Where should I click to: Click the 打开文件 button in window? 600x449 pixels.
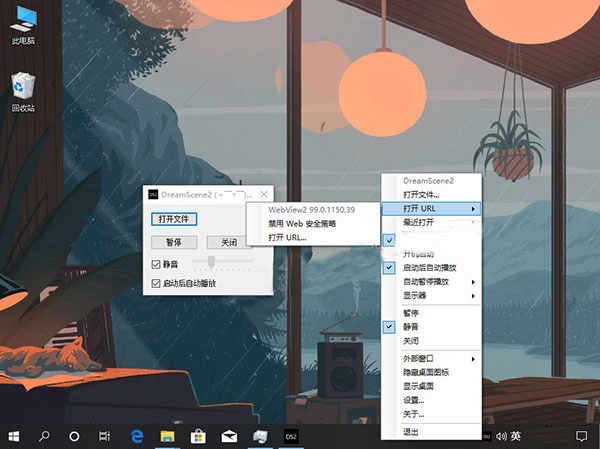coord(174,219)
